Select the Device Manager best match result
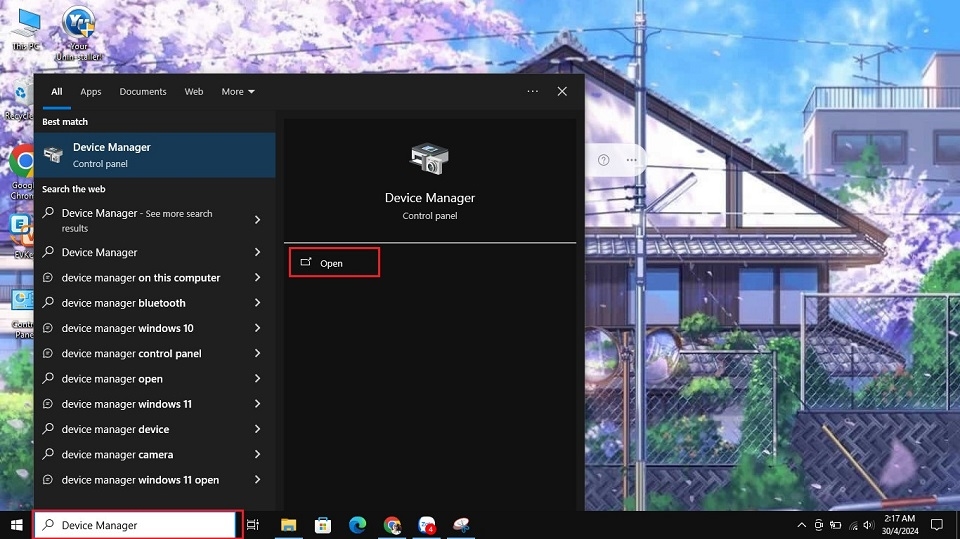This screenshot has height=539, width=960. coord(155,155)
